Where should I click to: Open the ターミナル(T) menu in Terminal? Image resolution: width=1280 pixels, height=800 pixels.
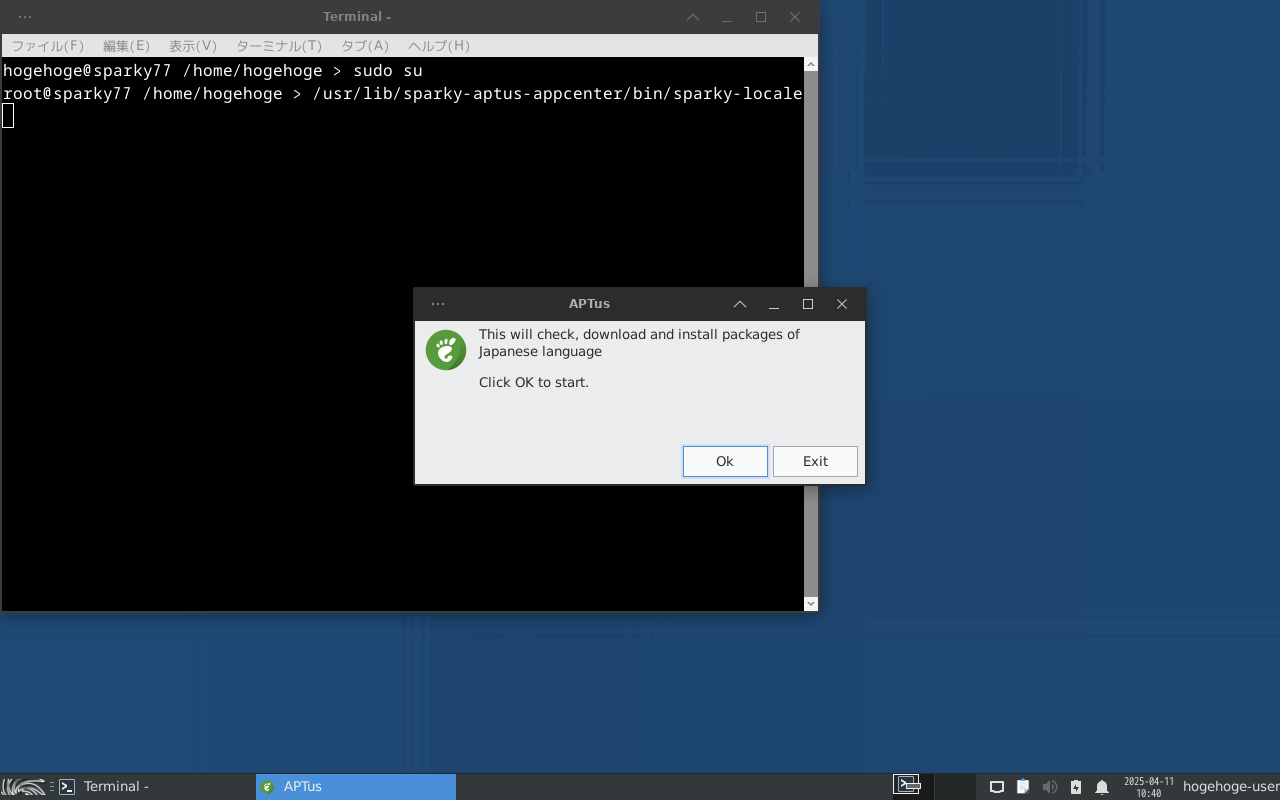coord(278,46)
